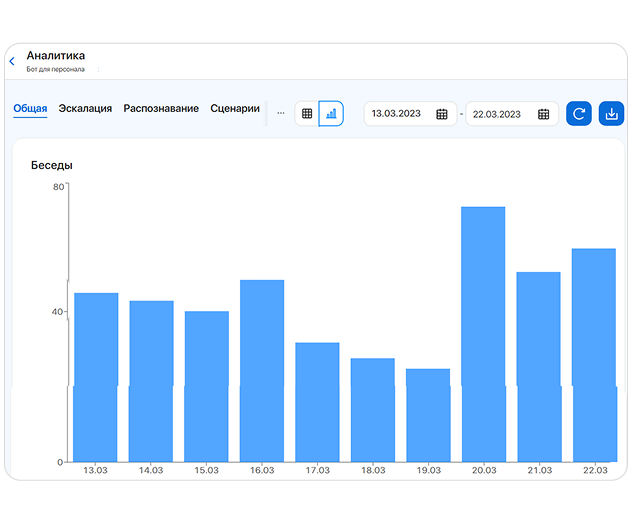Select the bar for 13.03
632x524 pixels.
pyautogui.click(x=96, y=377)
